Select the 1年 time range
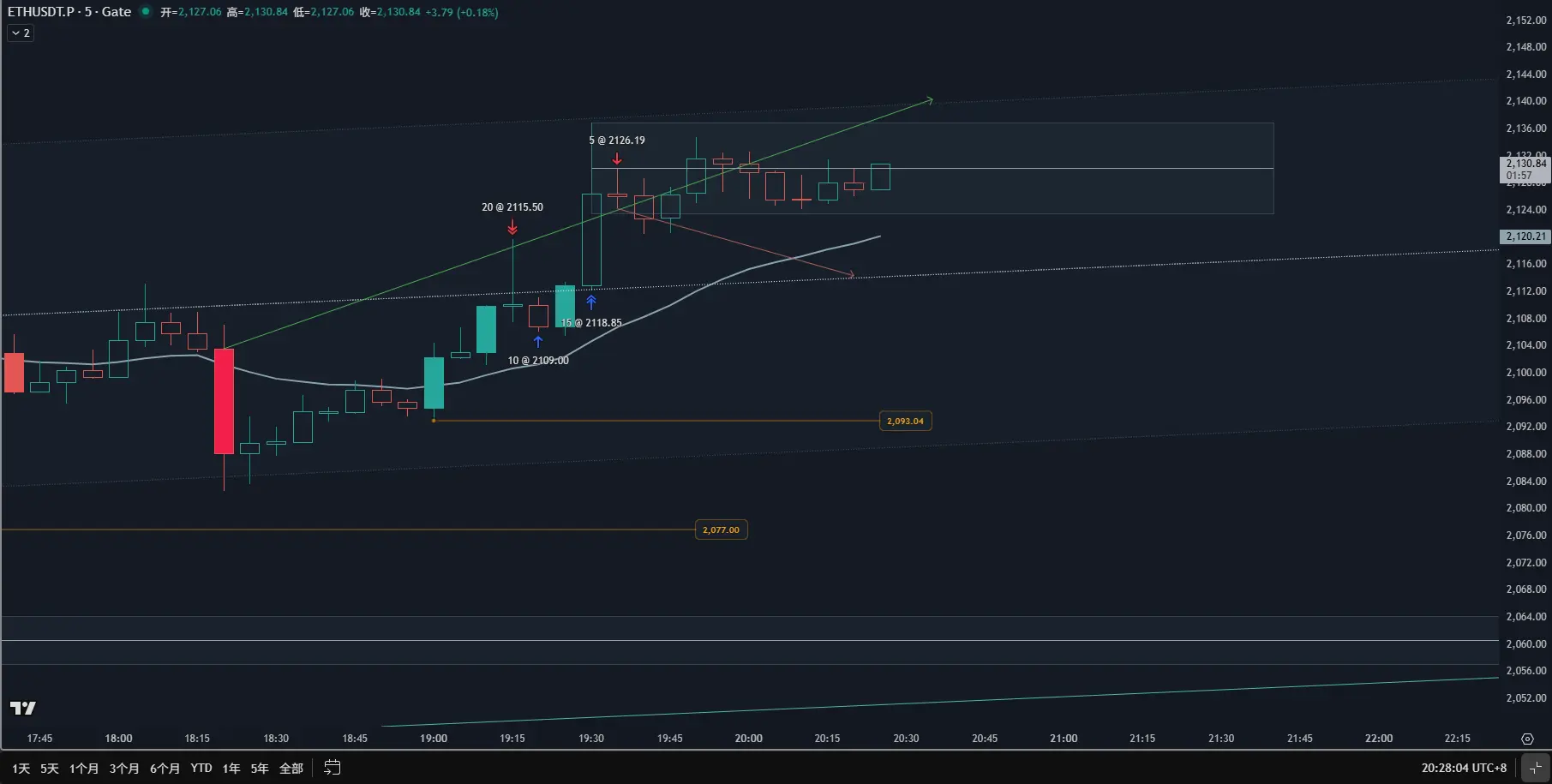This screenshot has height=784, width=1552. pyautogui.click(x=231, y=769)
